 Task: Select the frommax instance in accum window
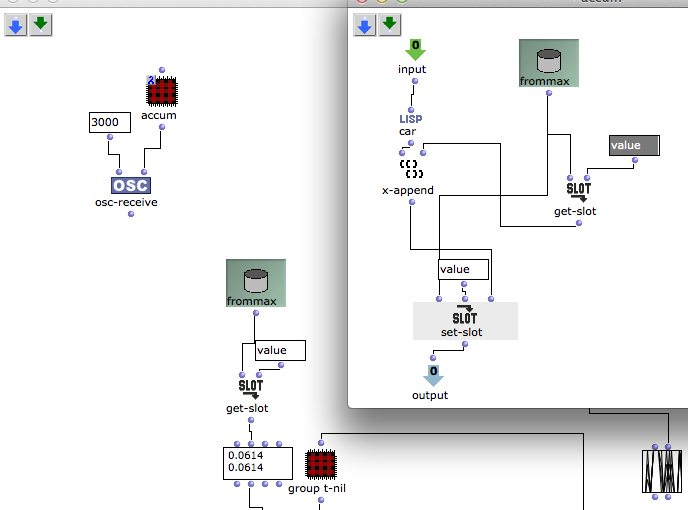[x=549, y=63]
